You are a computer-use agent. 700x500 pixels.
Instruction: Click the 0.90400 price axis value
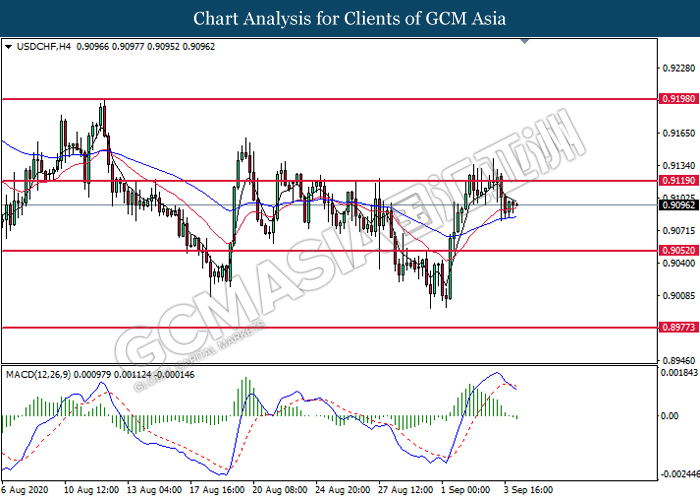point(679,263)
